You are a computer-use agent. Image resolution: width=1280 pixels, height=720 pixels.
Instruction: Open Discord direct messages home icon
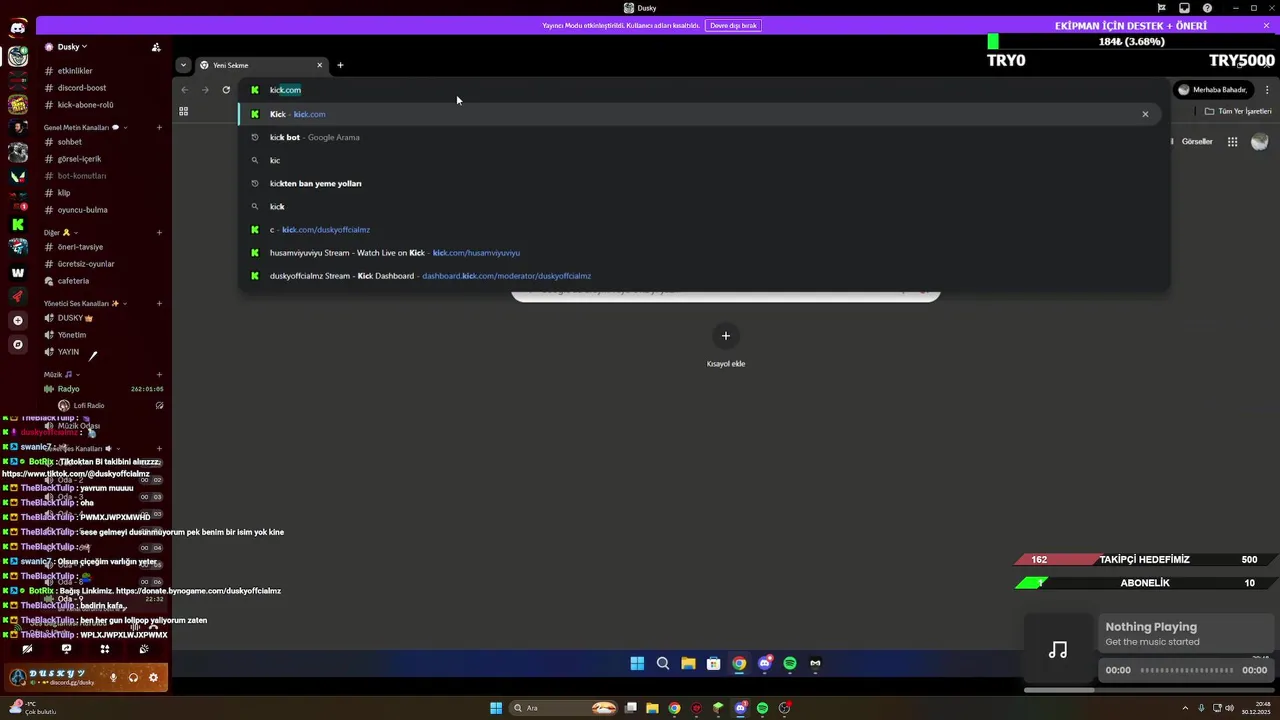(17, 29)
